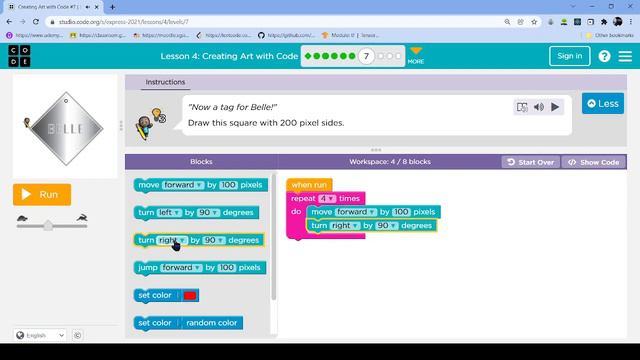Select the set color random color block
This screenshot has height=360, width=640.
pos(188,323)
